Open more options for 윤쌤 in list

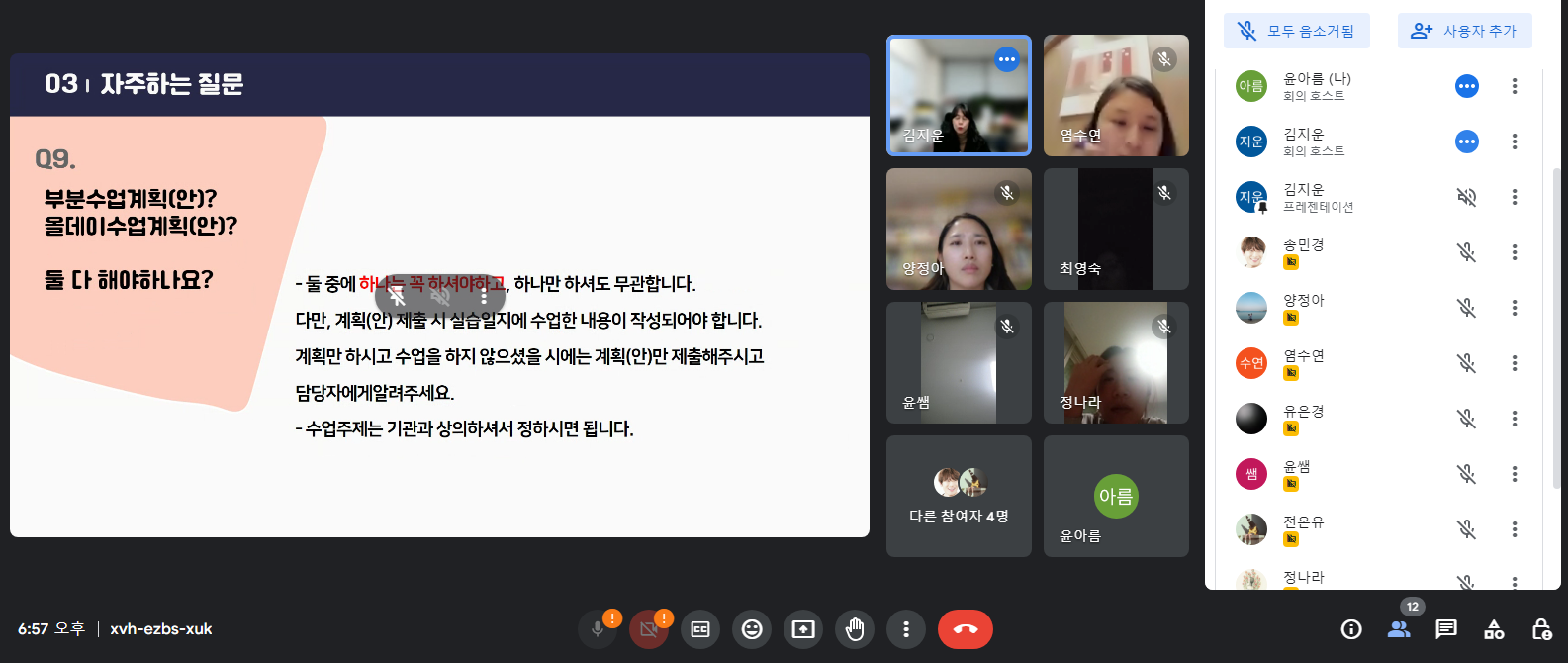1515,474
